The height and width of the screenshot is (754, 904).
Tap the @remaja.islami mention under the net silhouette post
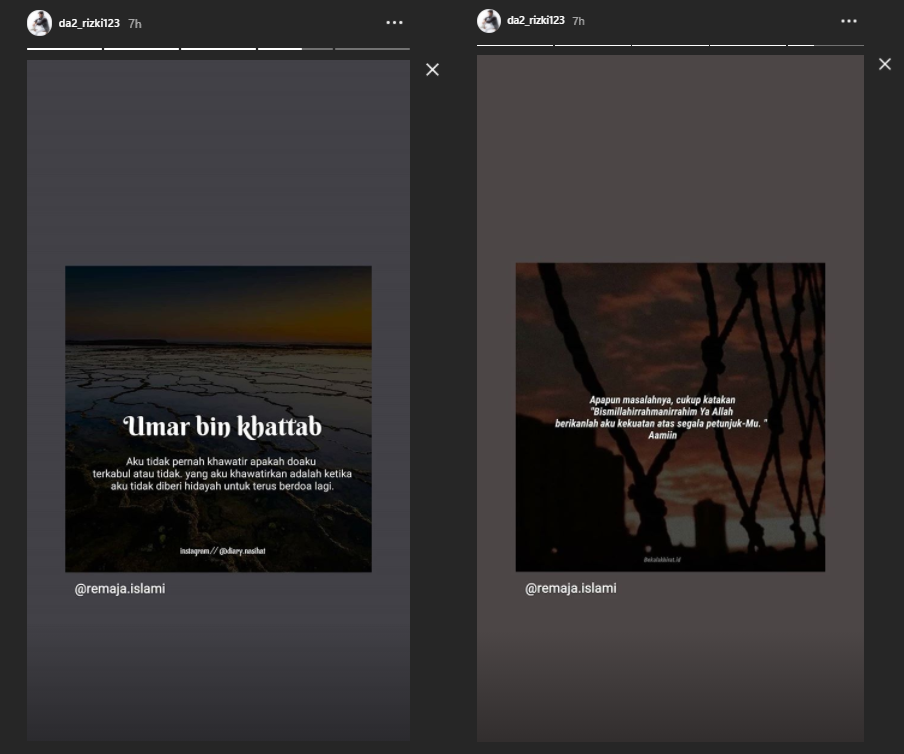pyautogui.click(x=571, y=588)
